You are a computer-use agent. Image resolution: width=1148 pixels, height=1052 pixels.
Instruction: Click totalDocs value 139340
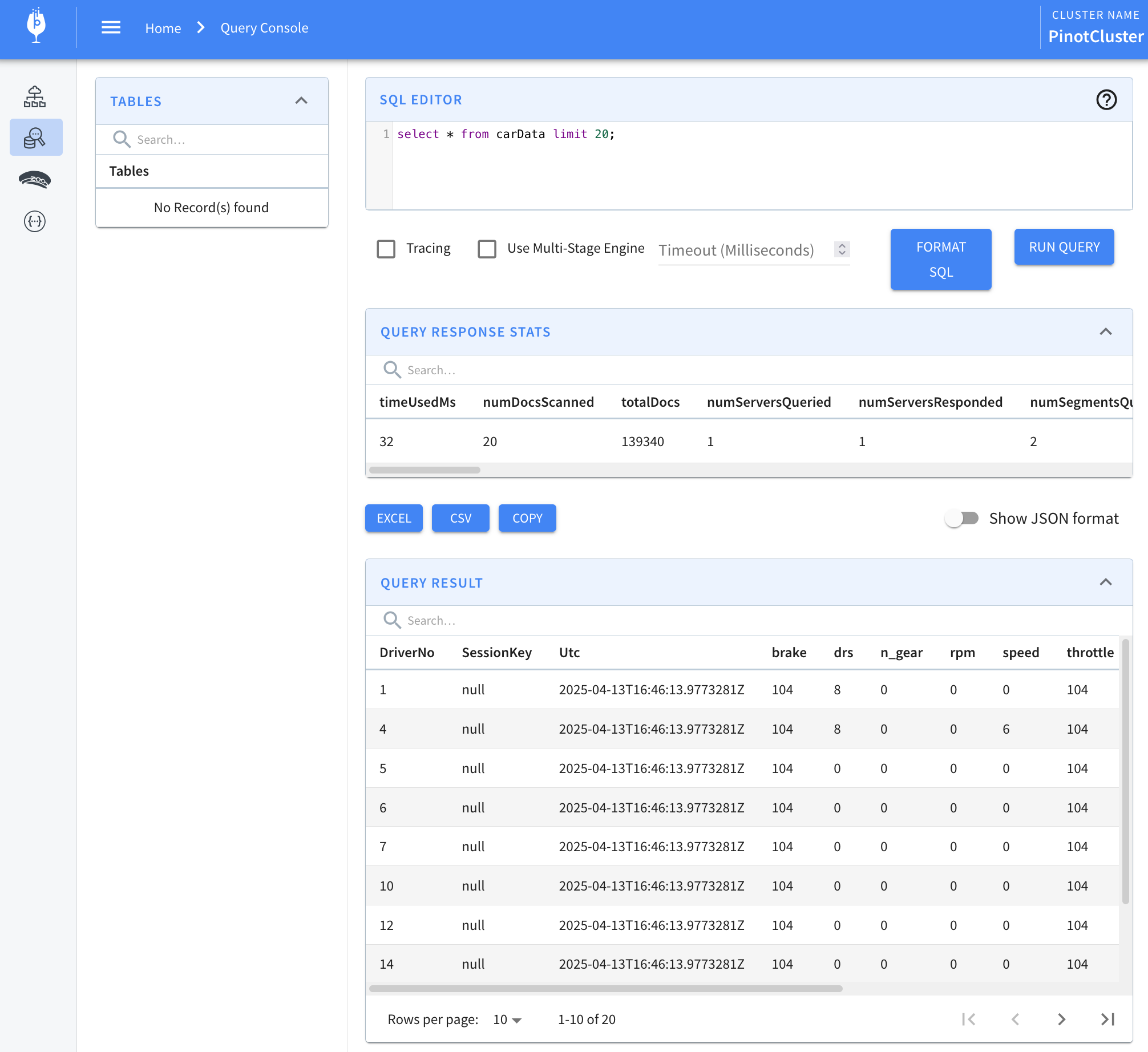tap(642, 442)
